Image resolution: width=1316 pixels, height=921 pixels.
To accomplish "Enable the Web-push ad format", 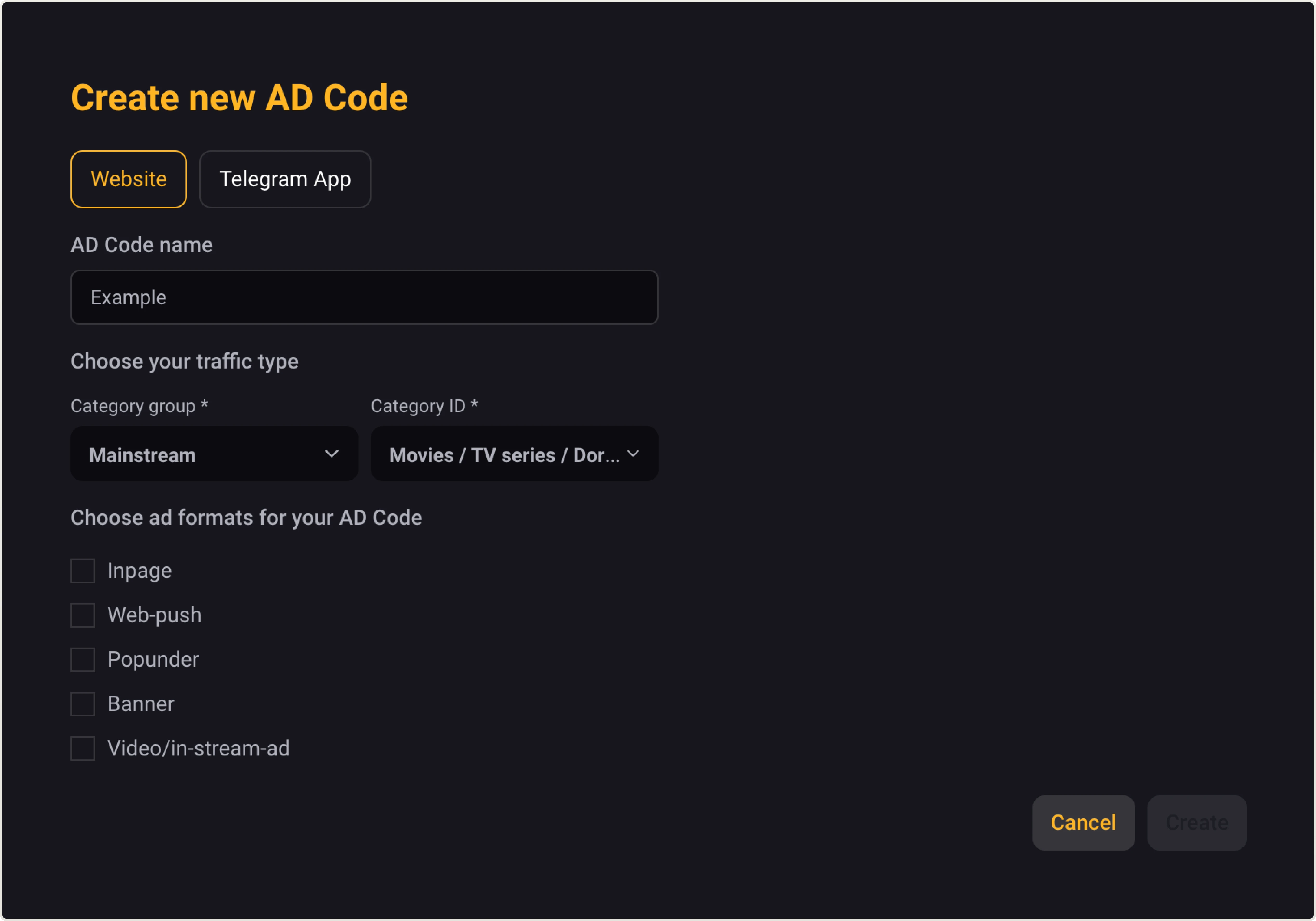I will 83,615.
